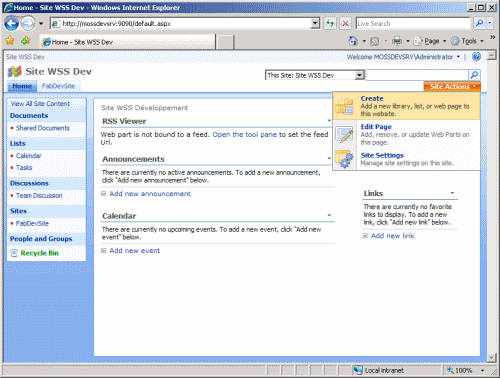
Task: Click the zoom level 100% control
Action: pyautogui.click(x=466, y=370)
